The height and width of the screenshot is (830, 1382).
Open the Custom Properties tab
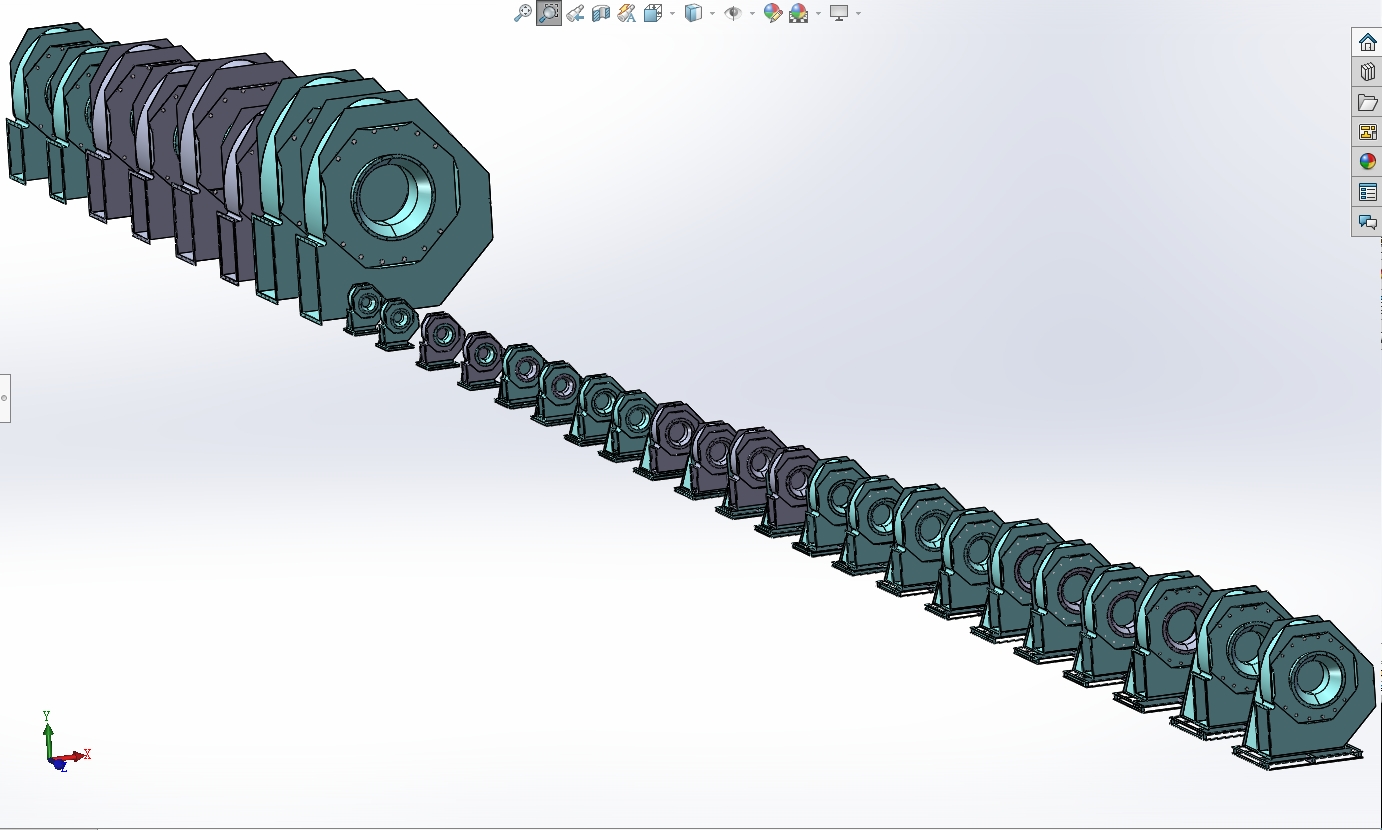coord(1367,192)
